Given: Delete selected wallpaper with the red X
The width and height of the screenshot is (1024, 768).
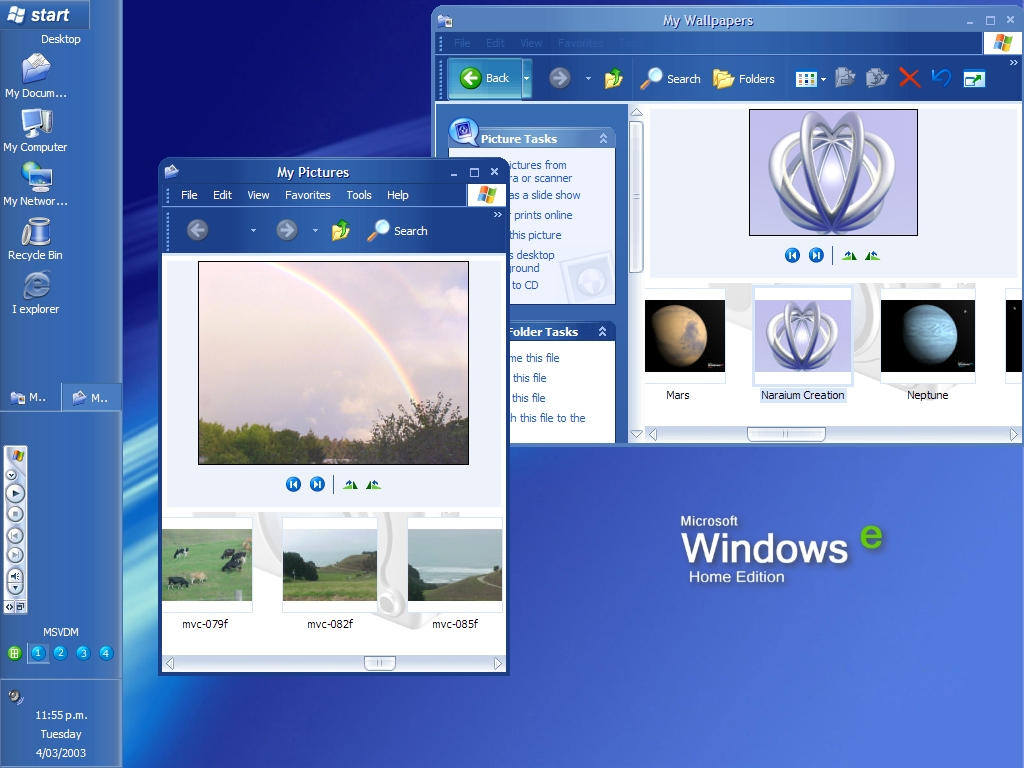Looking at the screenshot, I should click(908, 78).
